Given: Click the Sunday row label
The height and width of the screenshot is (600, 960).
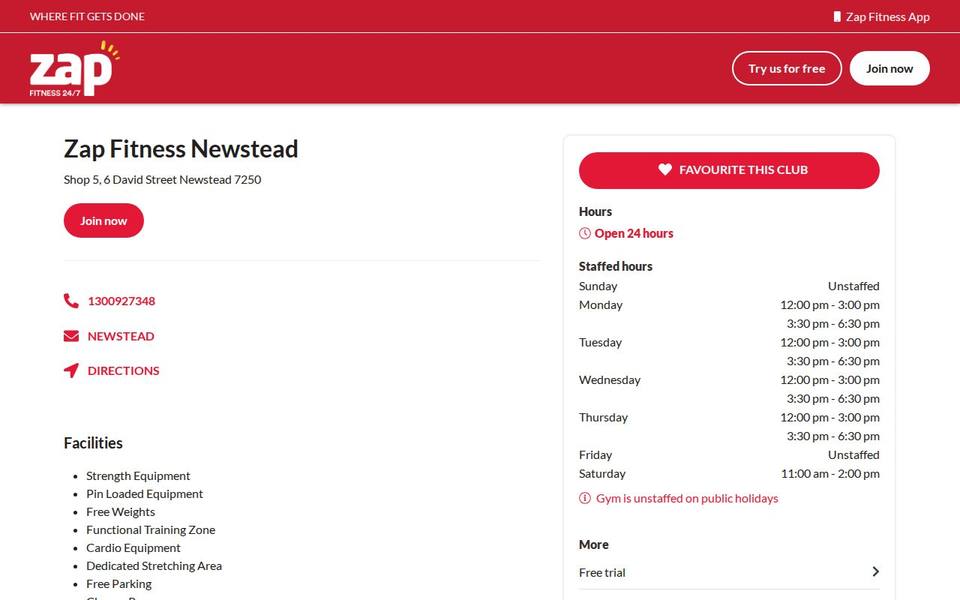Looking at the screenshot, I should (598, 286).
